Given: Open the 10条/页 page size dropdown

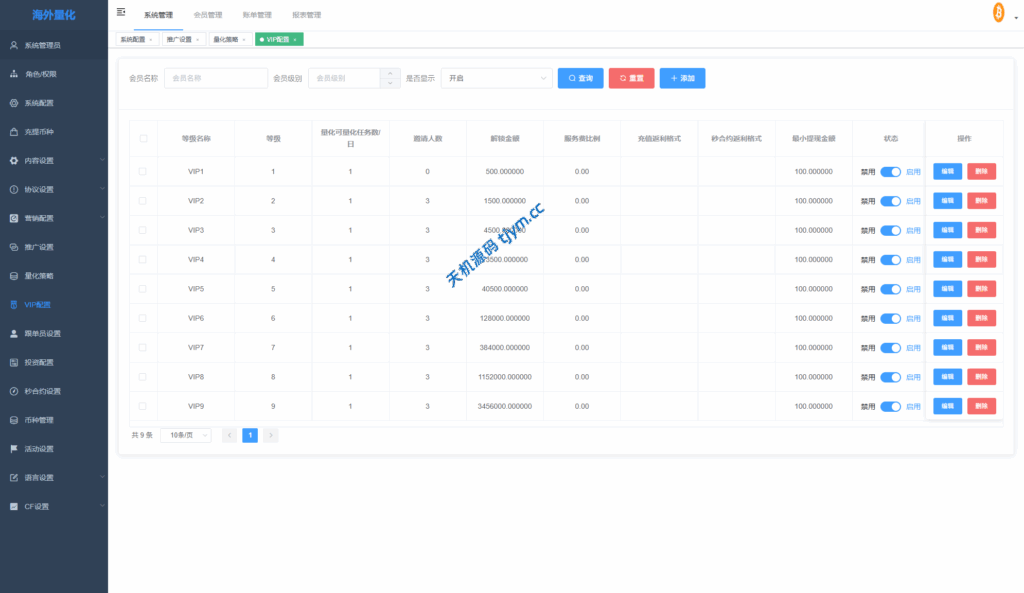Looking at the screenshot, I should click(186, 435).
